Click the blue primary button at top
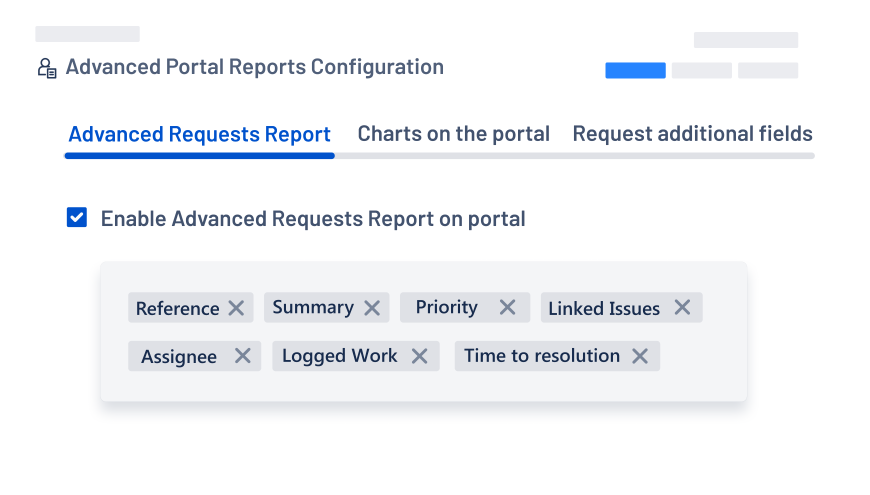 click(x=635, y=71)
